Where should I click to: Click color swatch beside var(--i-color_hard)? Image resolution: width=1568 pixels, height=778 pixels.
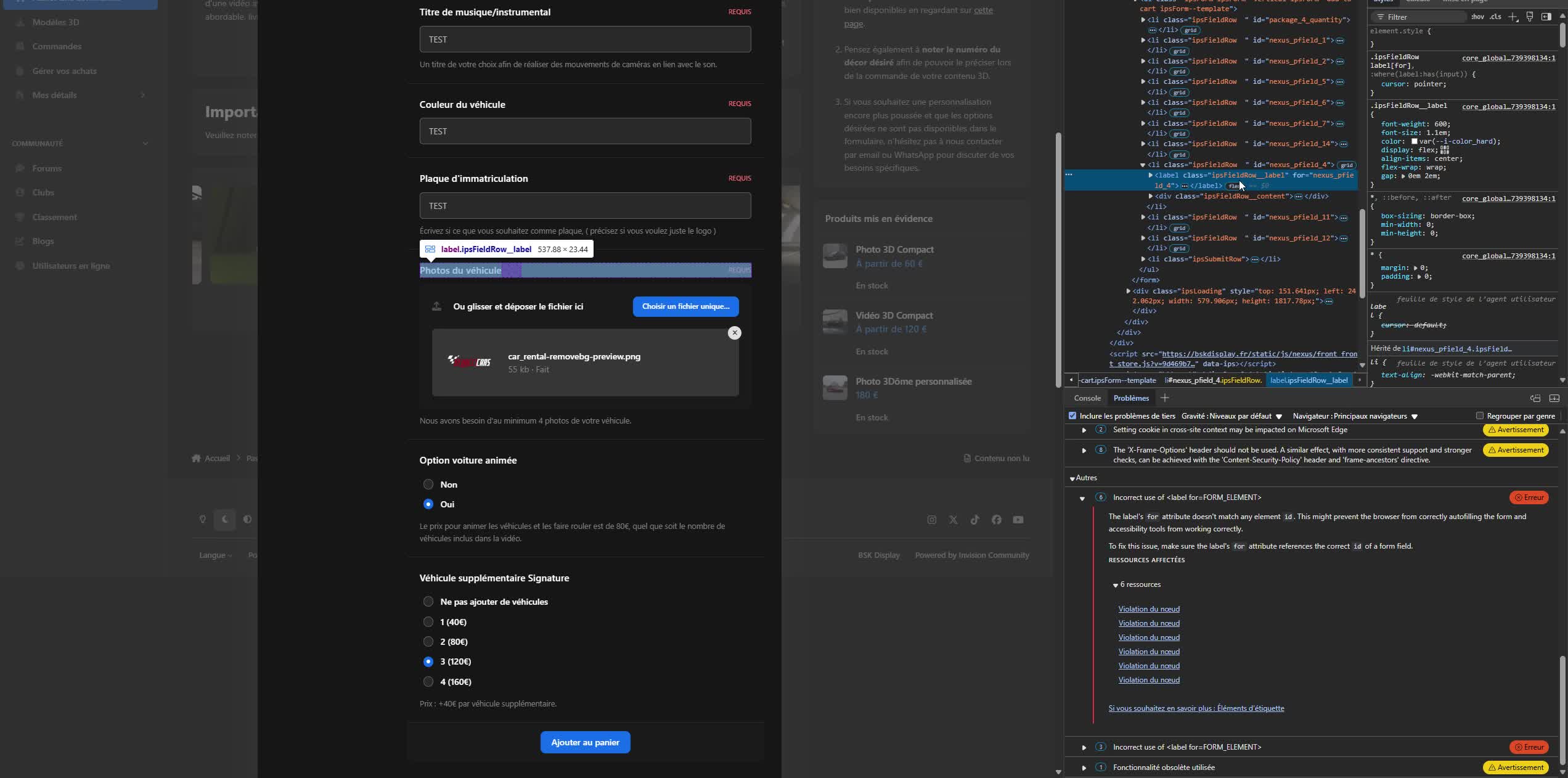pos(1415,141)
